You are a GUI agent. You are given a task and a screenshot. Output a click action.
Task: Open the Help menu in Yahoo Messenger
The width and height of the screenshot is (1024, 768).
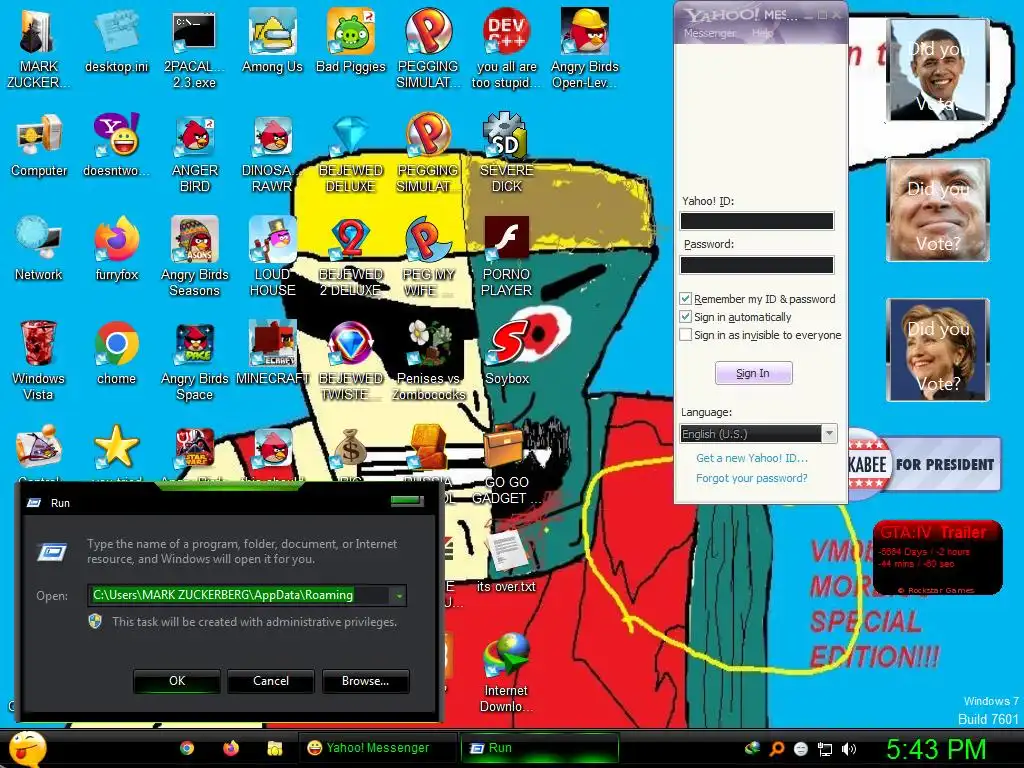761,33
